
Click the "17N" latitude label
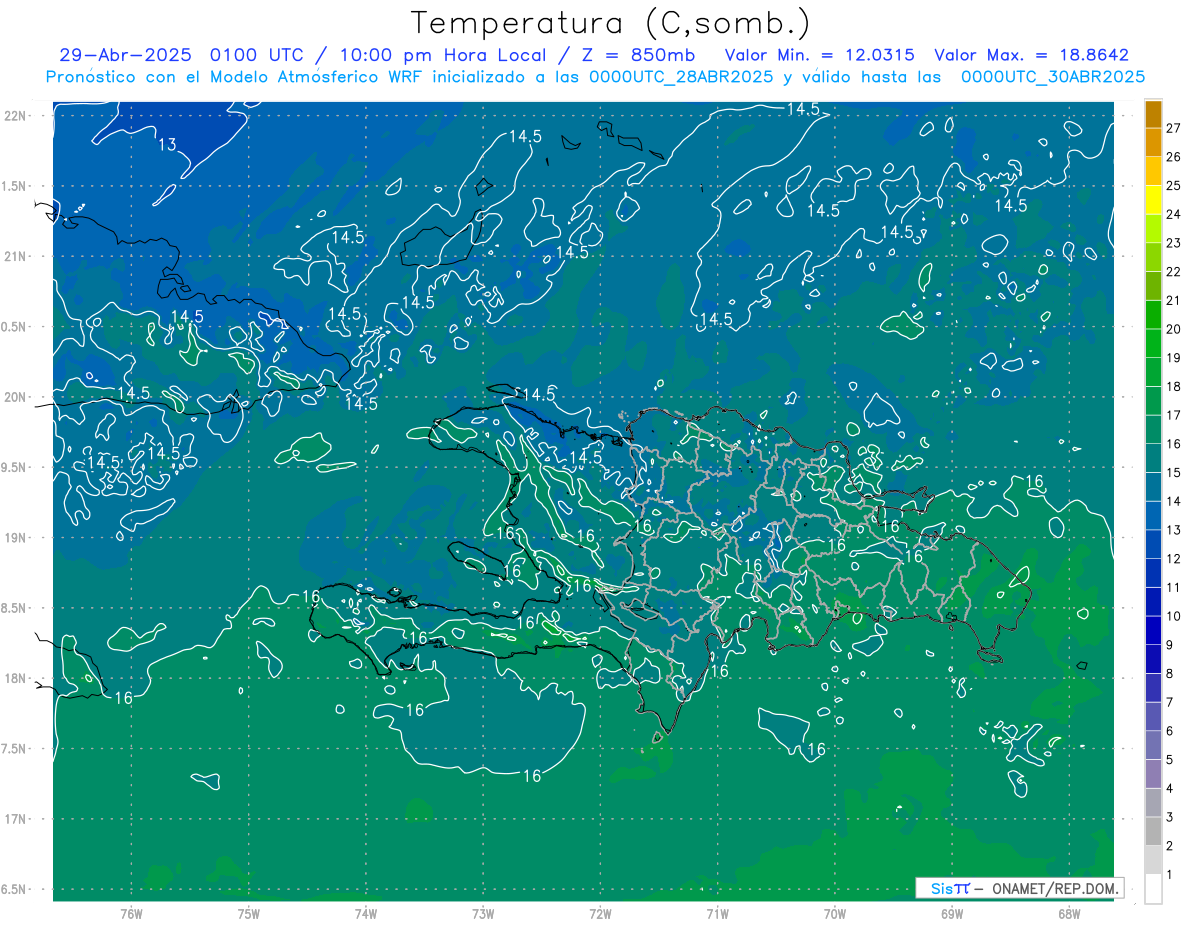16,819
